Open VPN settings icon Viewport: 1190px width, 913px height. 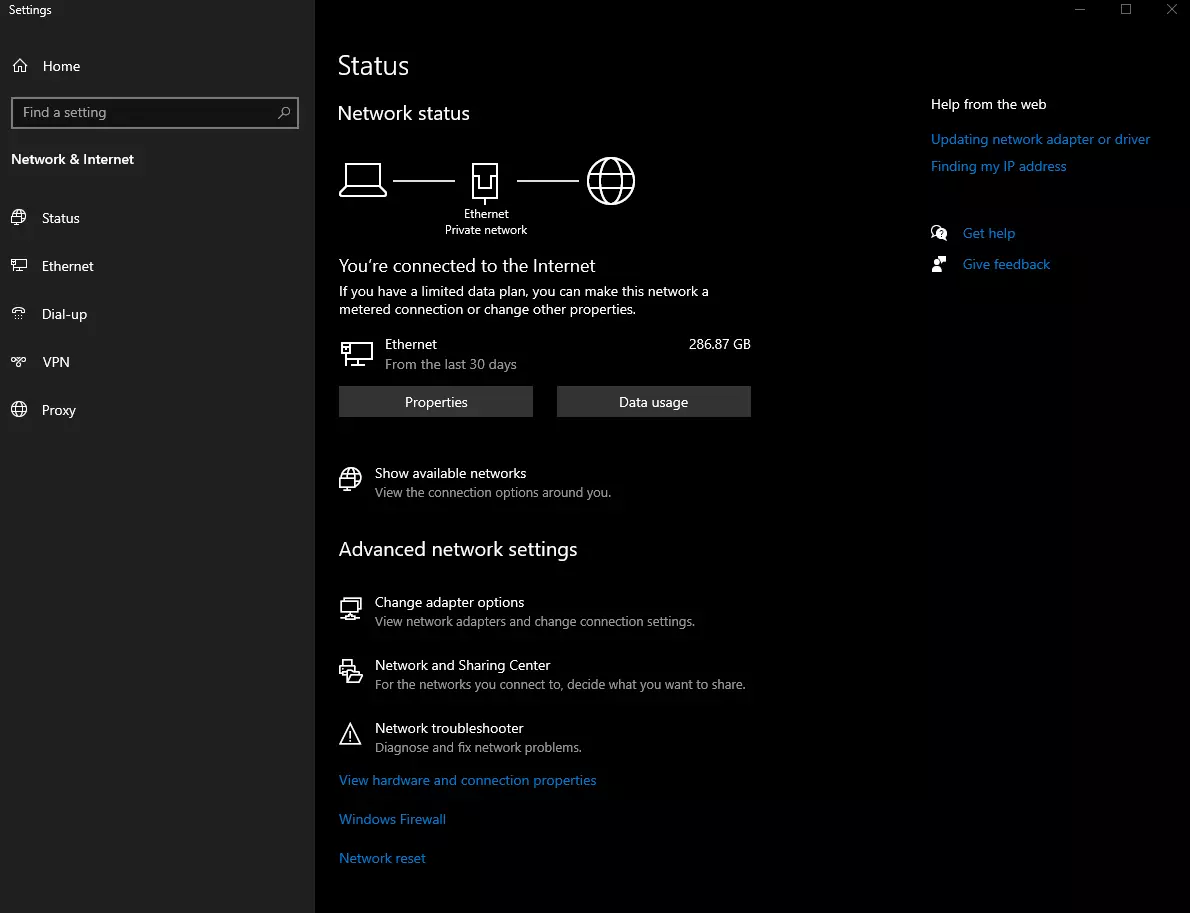(19, 362)
